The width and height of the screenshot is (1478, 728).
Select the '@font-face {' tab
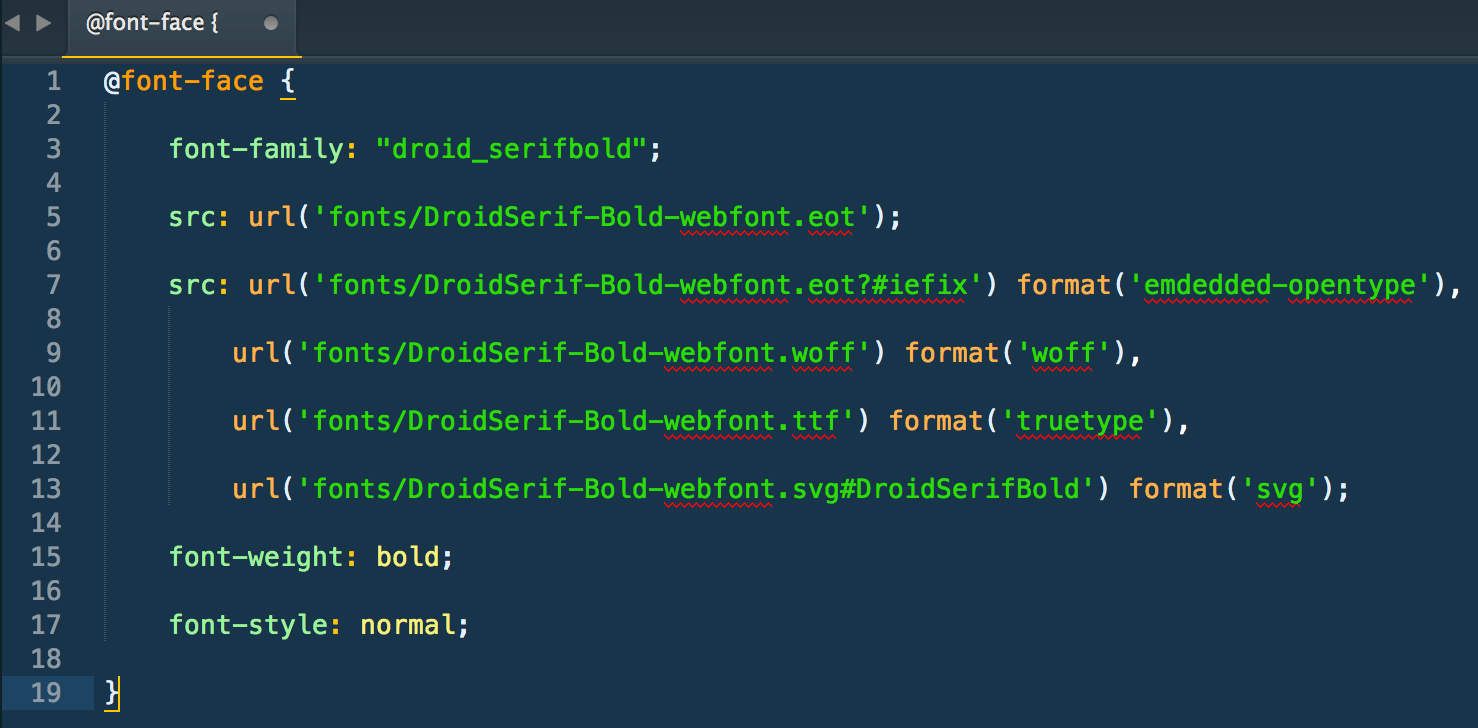pyautogui.click(x=152, y=22)
